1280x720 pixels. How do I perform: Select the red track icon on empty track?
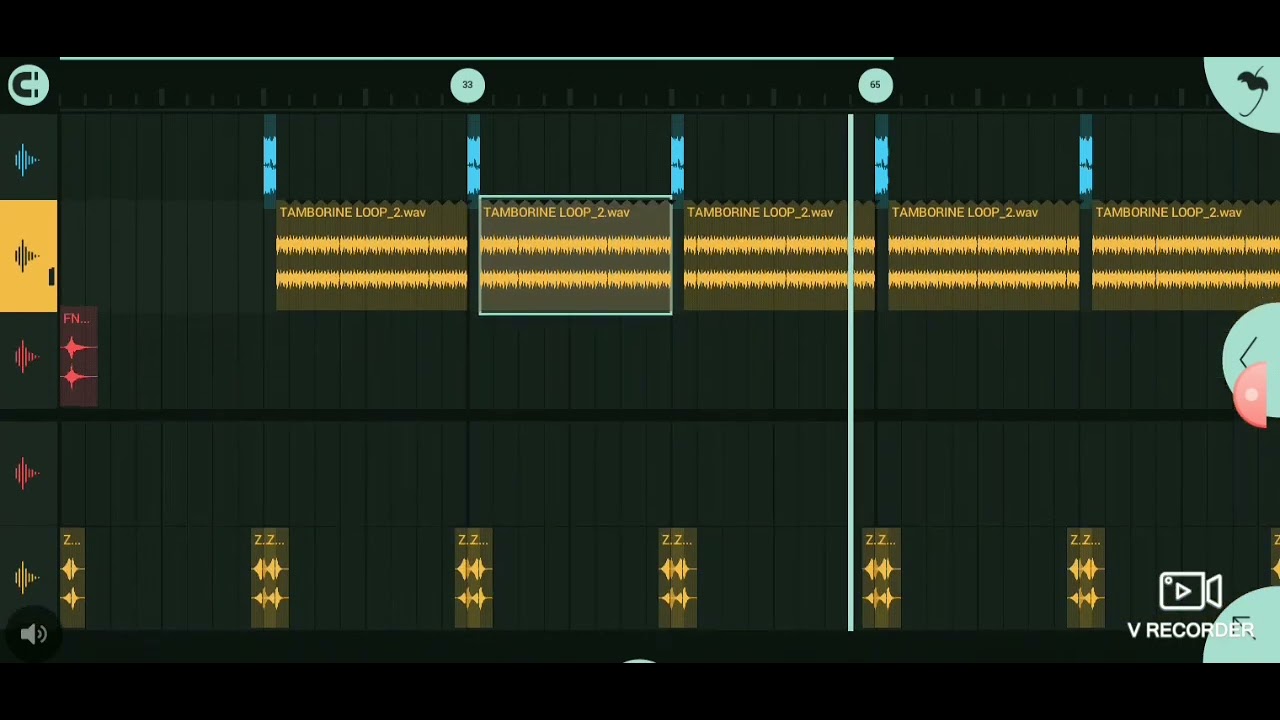pyautogui.click(x=27, y=472)
